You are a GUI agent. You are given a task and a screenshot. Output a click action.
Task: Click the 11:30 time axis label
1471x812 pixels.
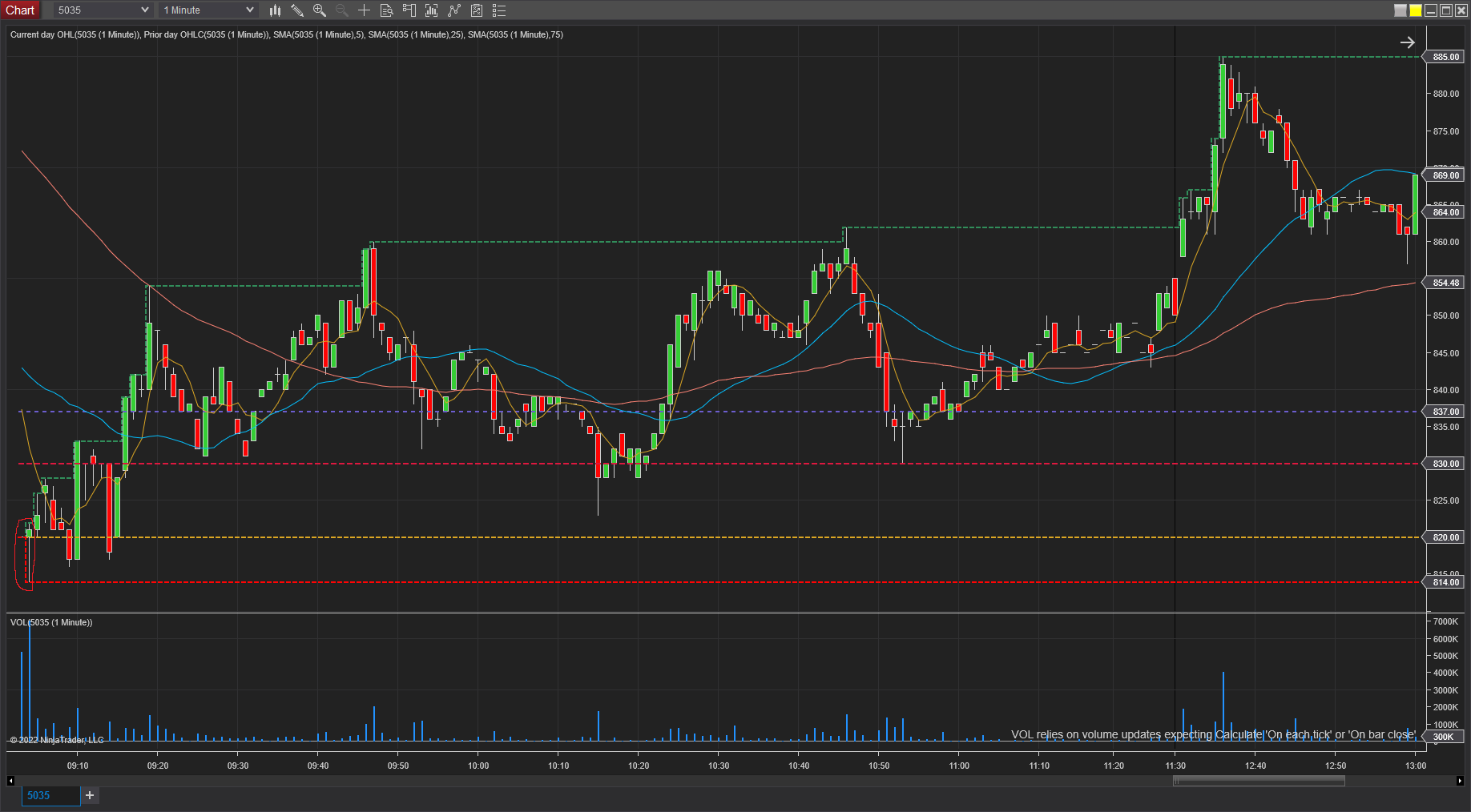pyautogui.click(x=1175, y=766)
